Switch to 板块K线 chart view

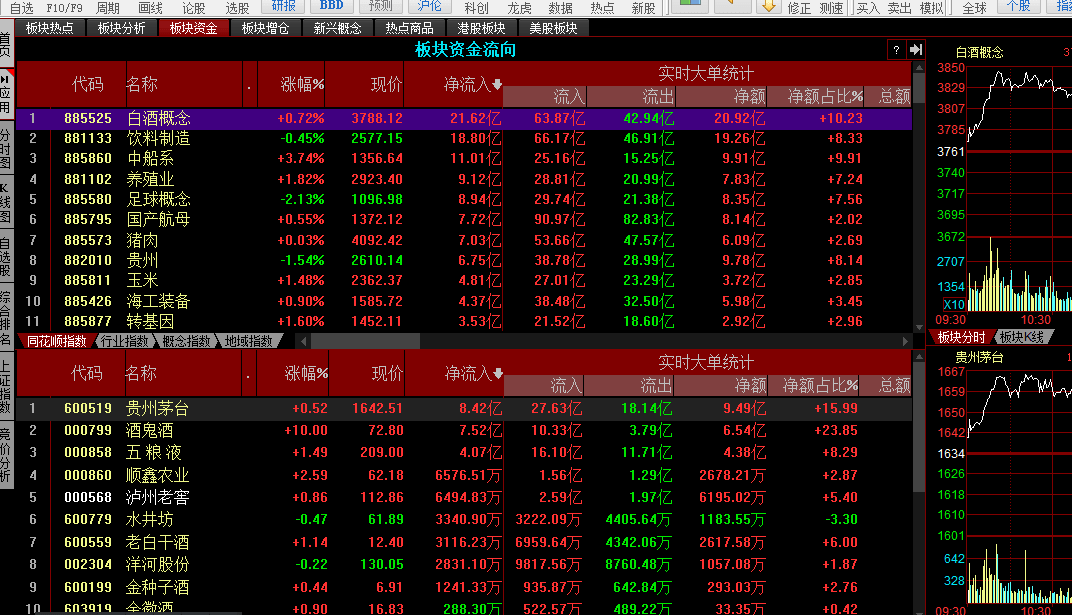tap(1022, 336)
